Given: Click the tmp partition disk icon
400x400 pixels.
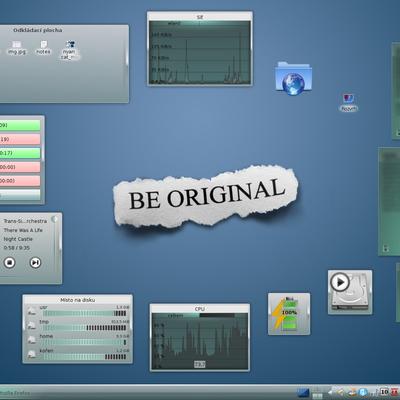Looking at the screenshot, I should 32,326.
